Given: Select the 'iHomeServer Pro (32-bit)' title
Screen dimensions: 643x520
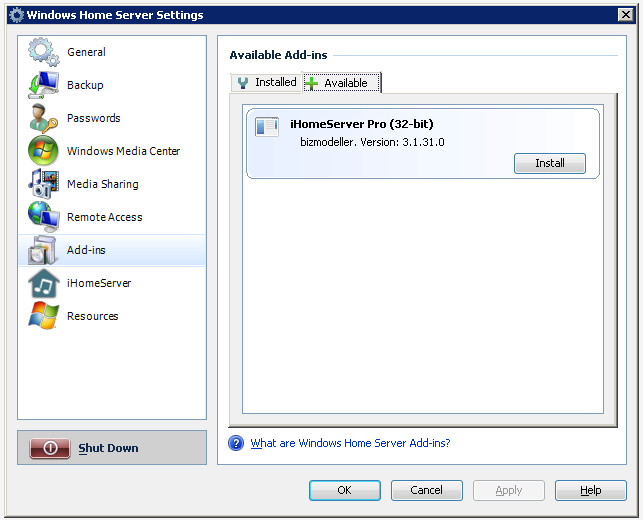Looking at the screenshot, I should click(x=362, y=124).
